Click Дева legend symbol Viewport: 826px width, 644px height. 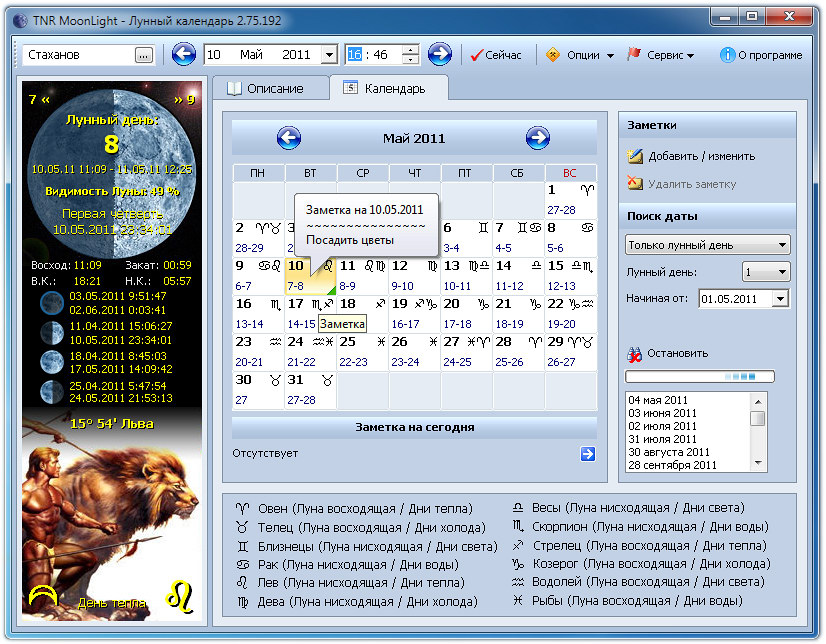[x=242, y=602]
